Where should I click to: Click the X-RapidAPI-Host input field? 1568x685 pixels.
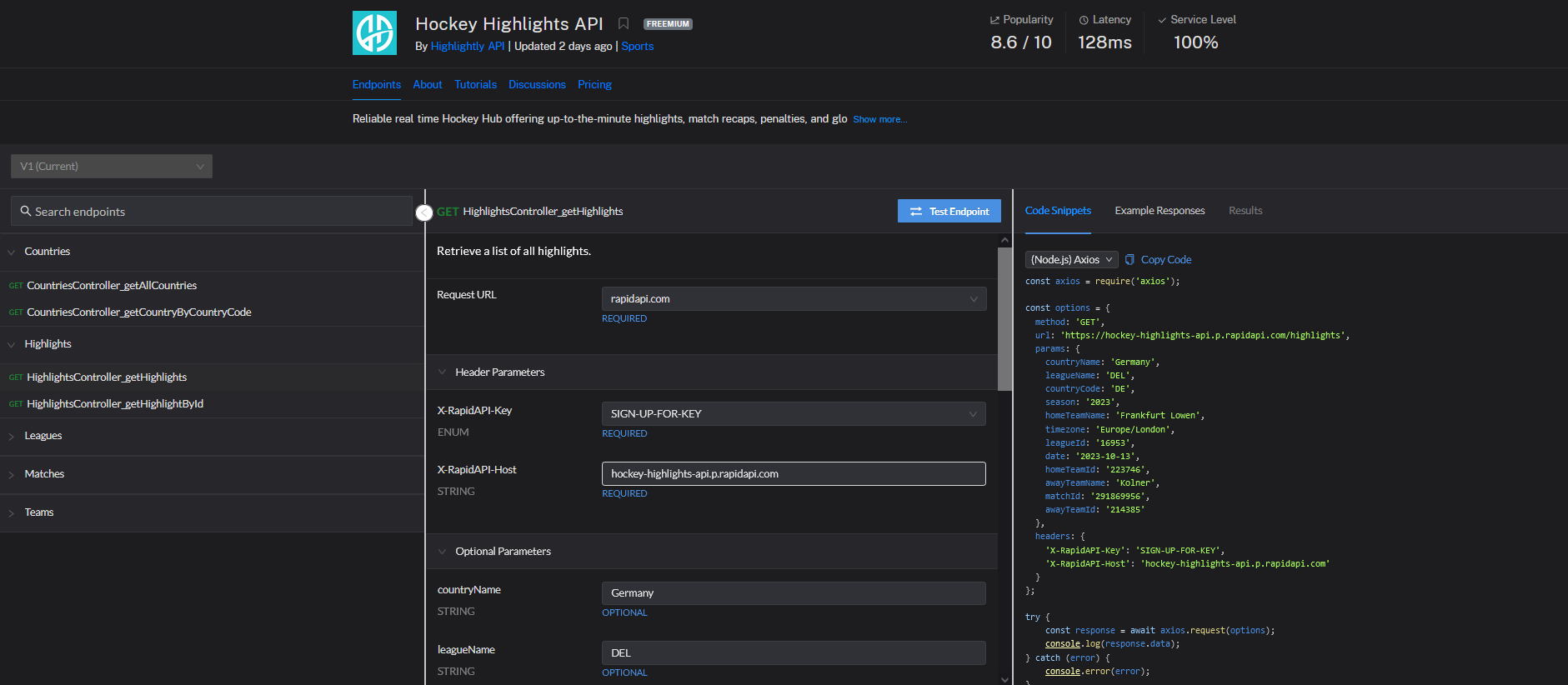(794, 473)
